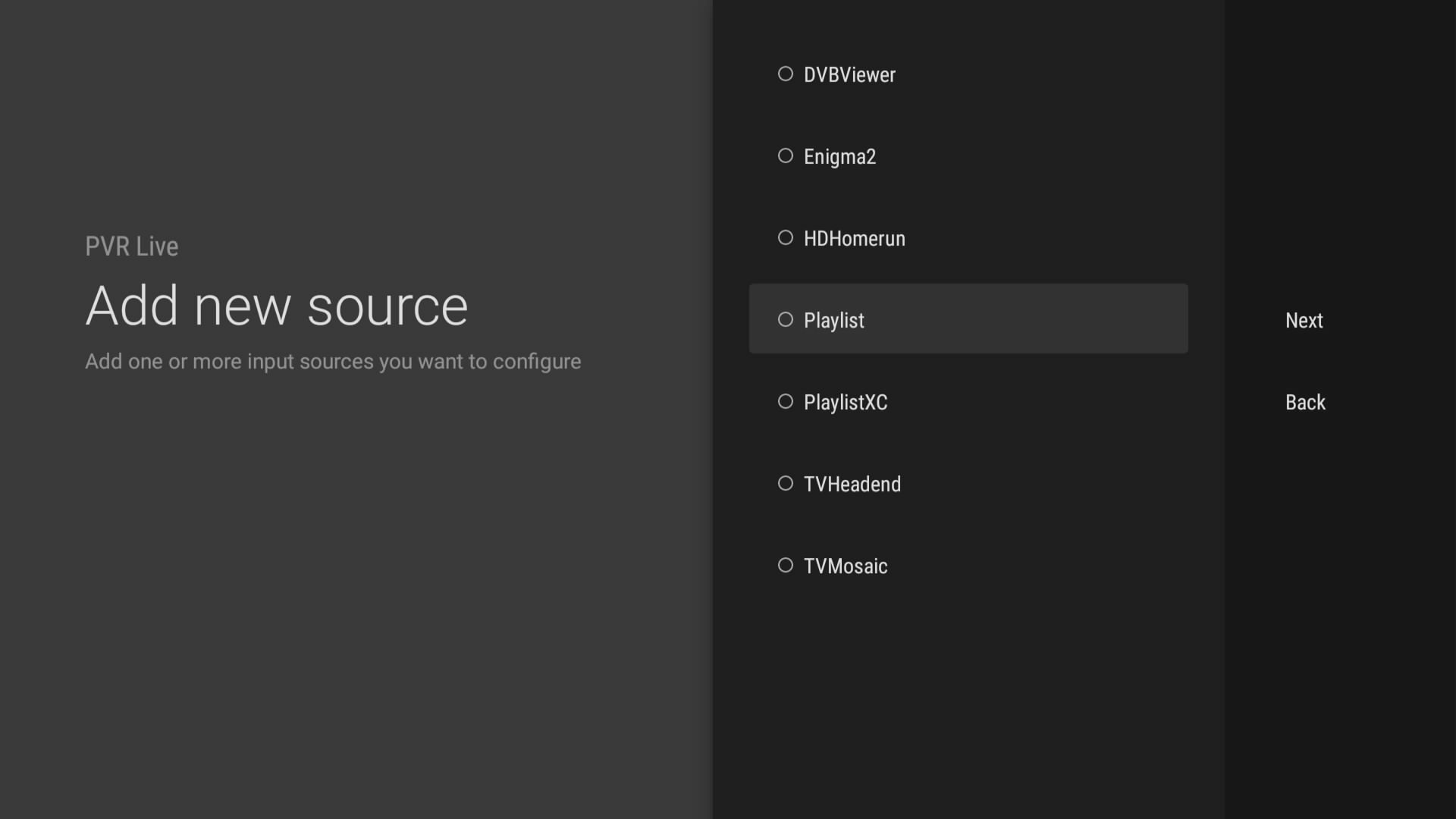Screen dimensions: 1456x819
Task: Click the TVMosaic text label
Action: (845, 566)
